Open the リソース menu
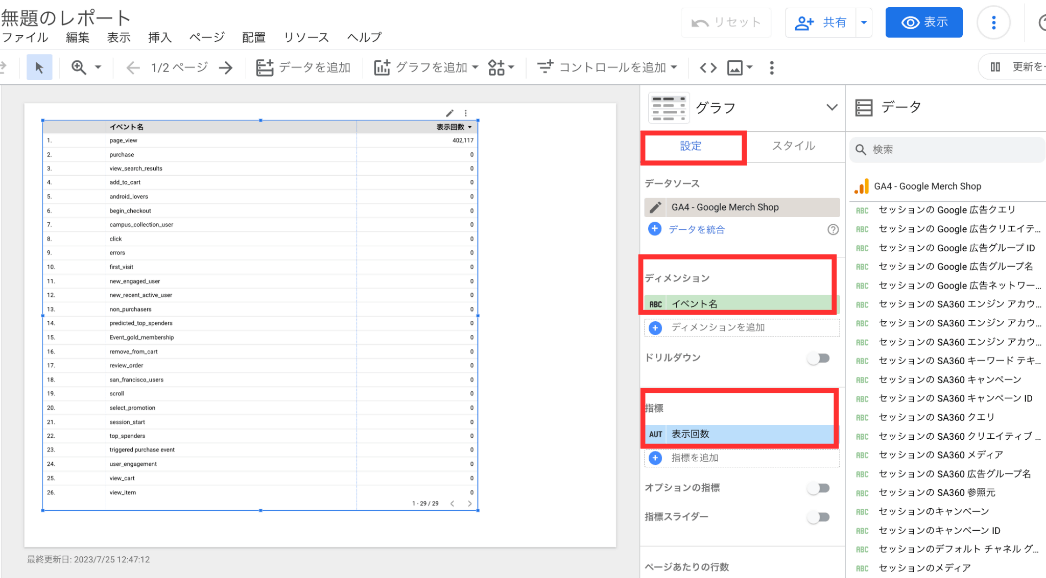The image size is (1046, 578). (306, 37)
